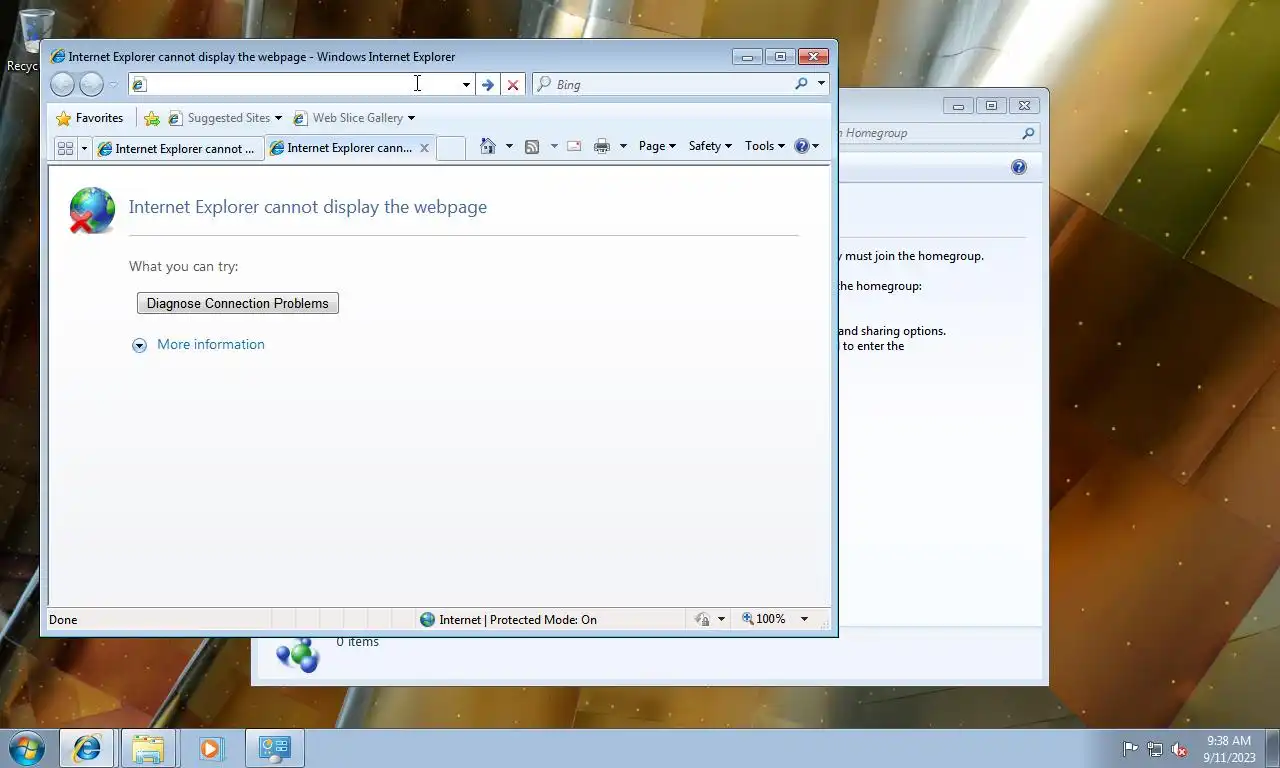This screenshot has height=768, width=1280.
Task: Open the Windows Start menu
Action: point(26,748)
